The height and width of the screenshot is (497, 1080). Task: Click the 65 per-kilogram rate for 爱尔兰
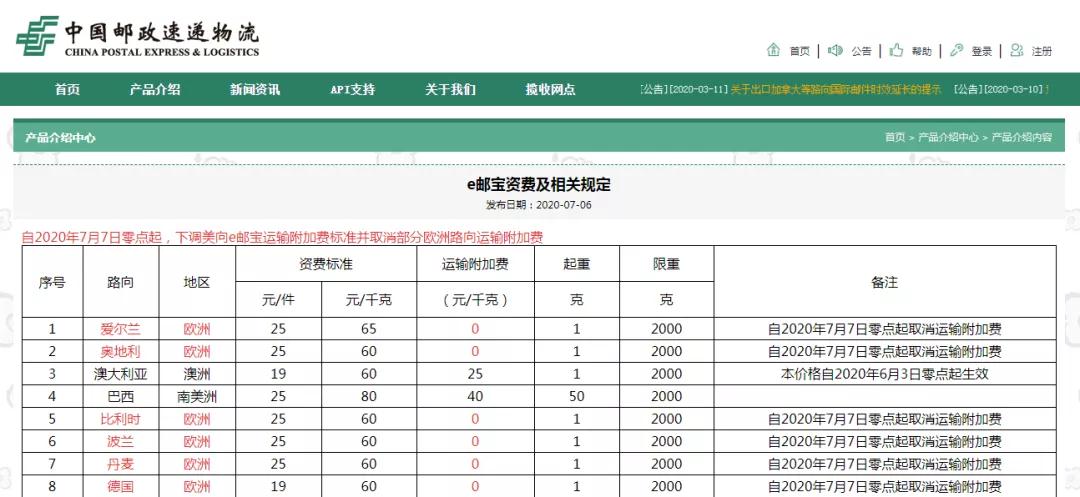coord(368,329)
